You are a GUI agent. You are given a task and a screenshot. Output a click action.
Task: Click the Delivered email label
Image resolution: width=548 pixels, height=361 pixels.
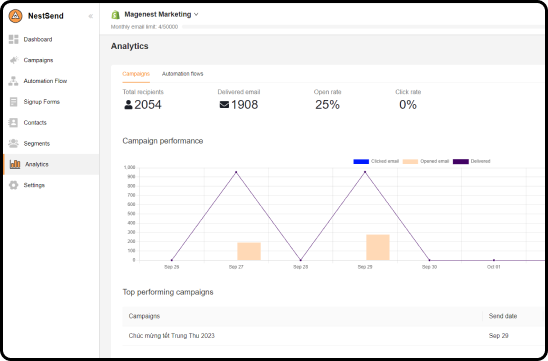[239, 92]
